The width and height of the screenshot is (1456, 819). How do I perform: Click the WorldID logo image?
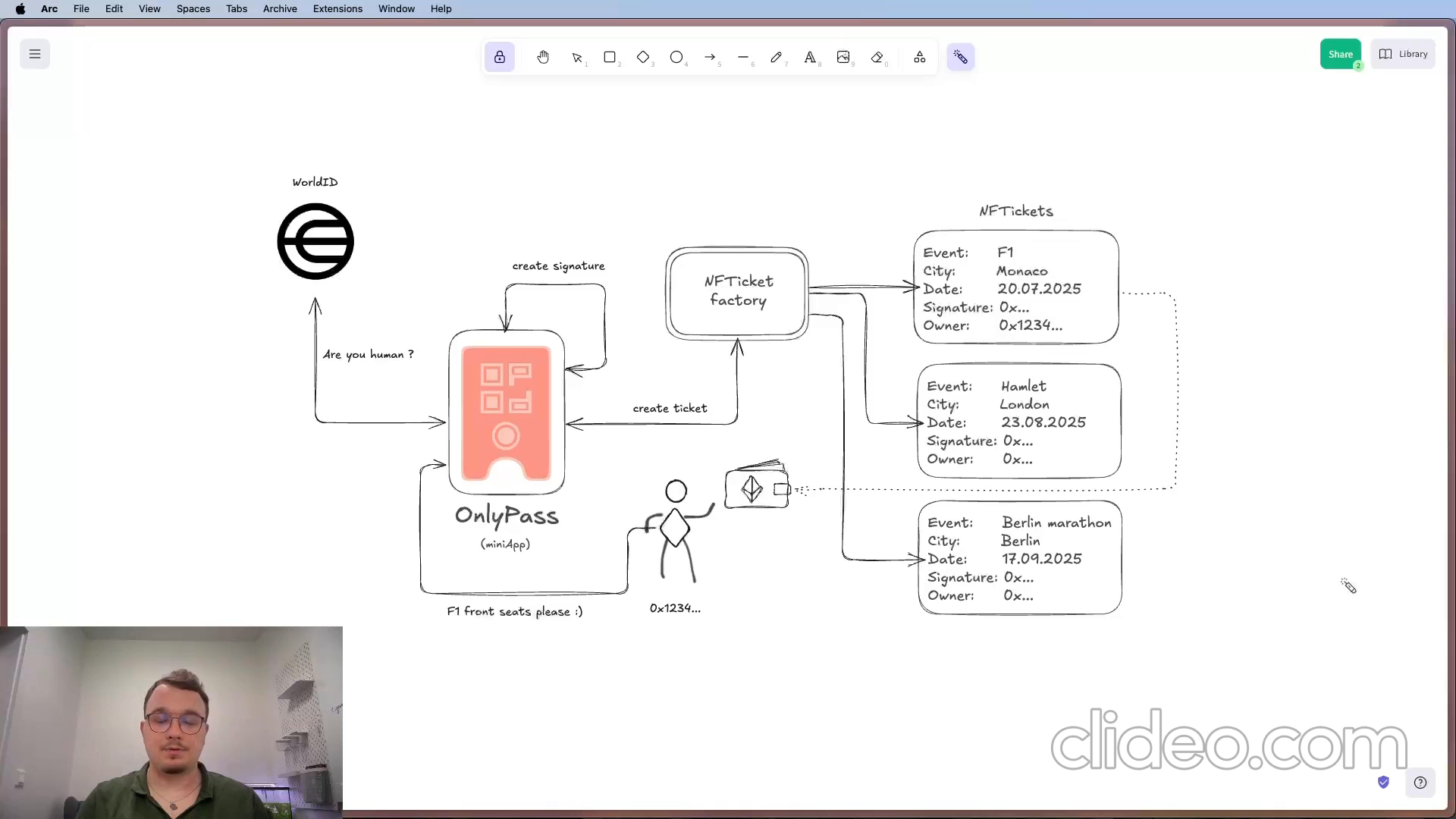coord(315,241)
